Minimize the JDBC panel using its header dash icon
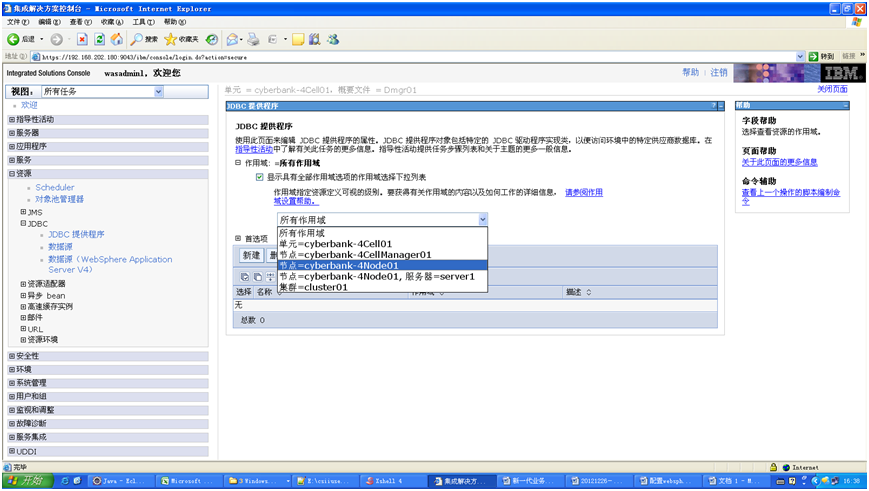869x491 pixels. 720,106
